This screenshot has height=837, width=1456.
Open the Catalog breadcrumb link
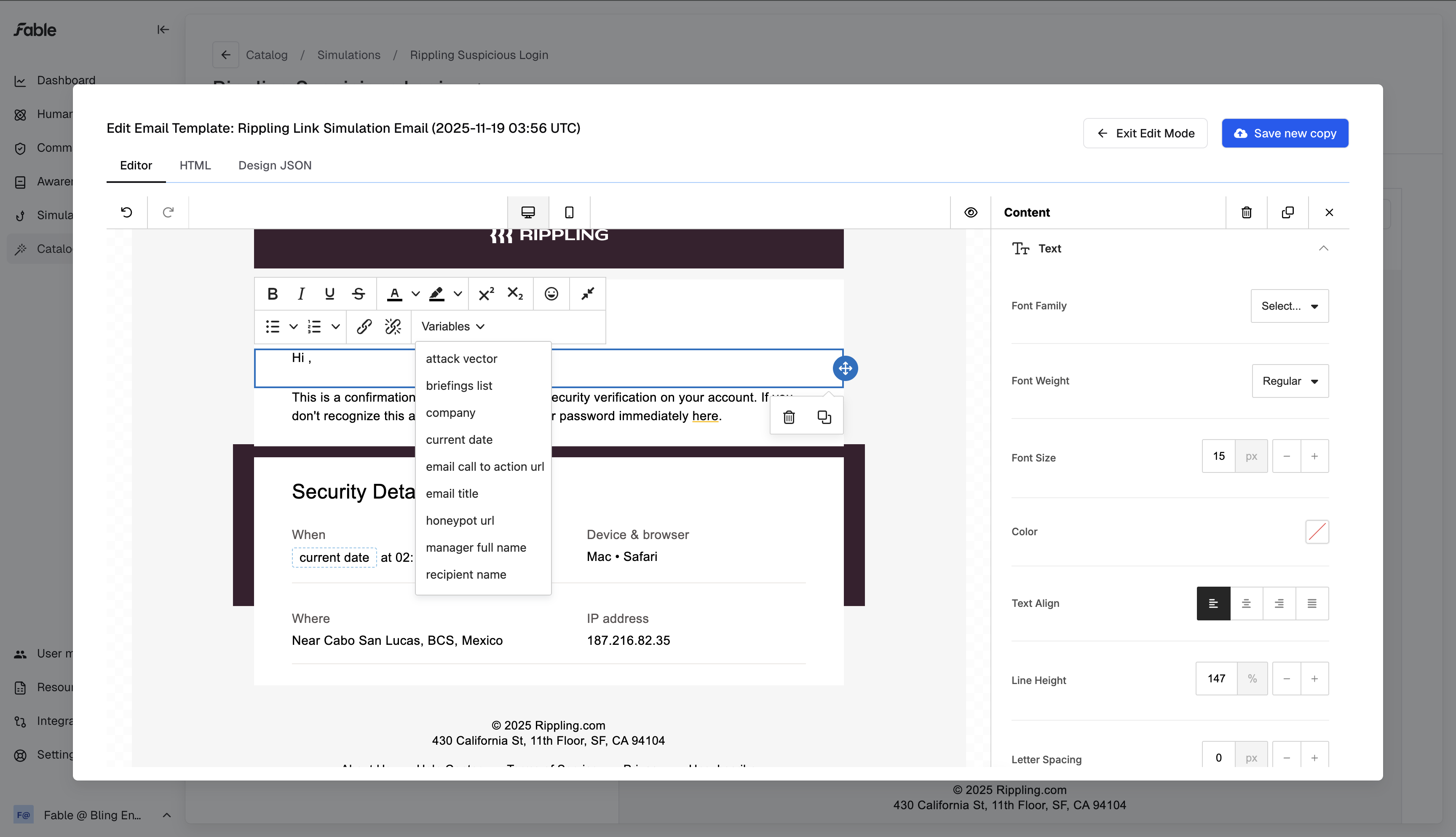coord(267,55)
